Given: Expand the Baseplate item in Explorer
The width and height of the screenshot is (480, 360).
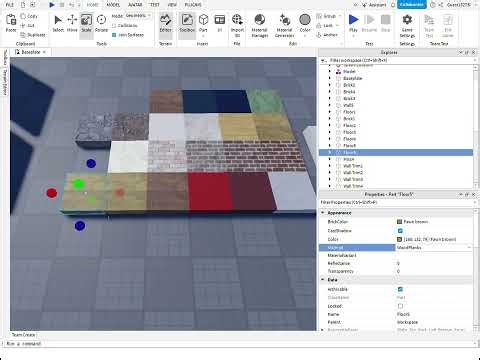Looking at the screenshot, I should pyautogui.click(x=330, y=78).
